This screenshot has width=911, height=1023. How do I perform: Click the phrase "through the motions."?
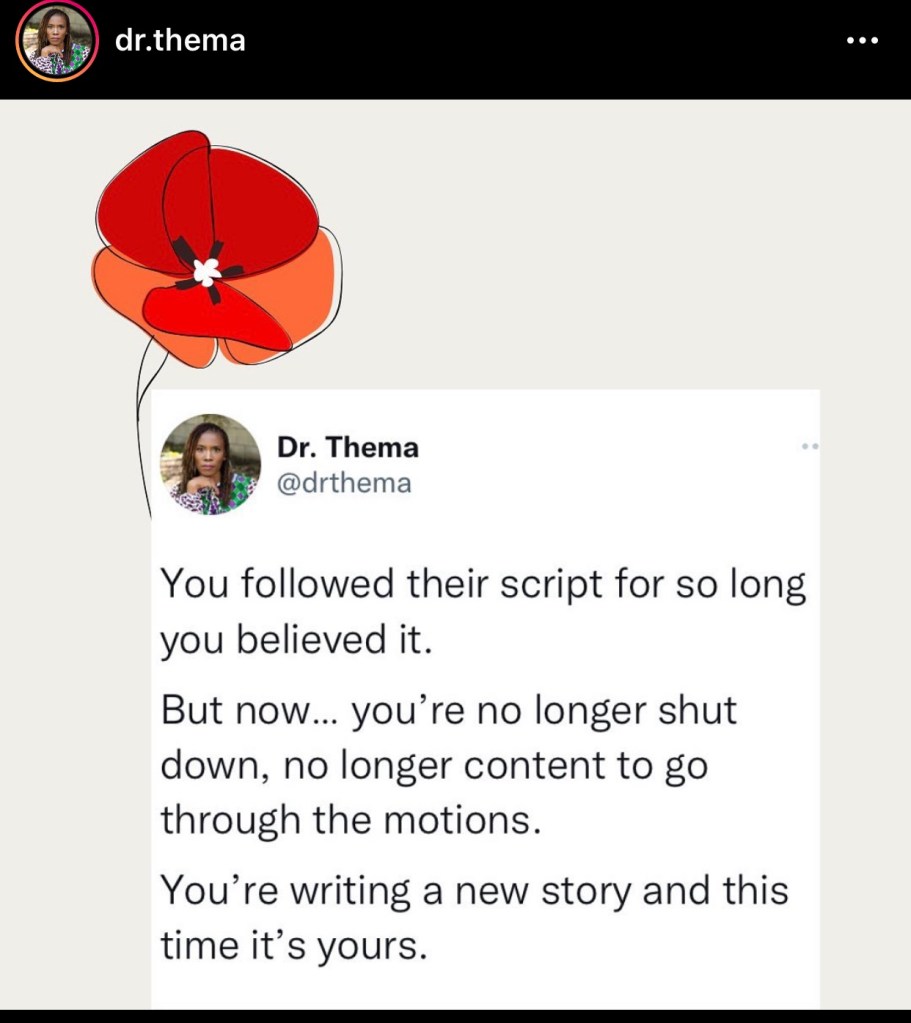351,820
